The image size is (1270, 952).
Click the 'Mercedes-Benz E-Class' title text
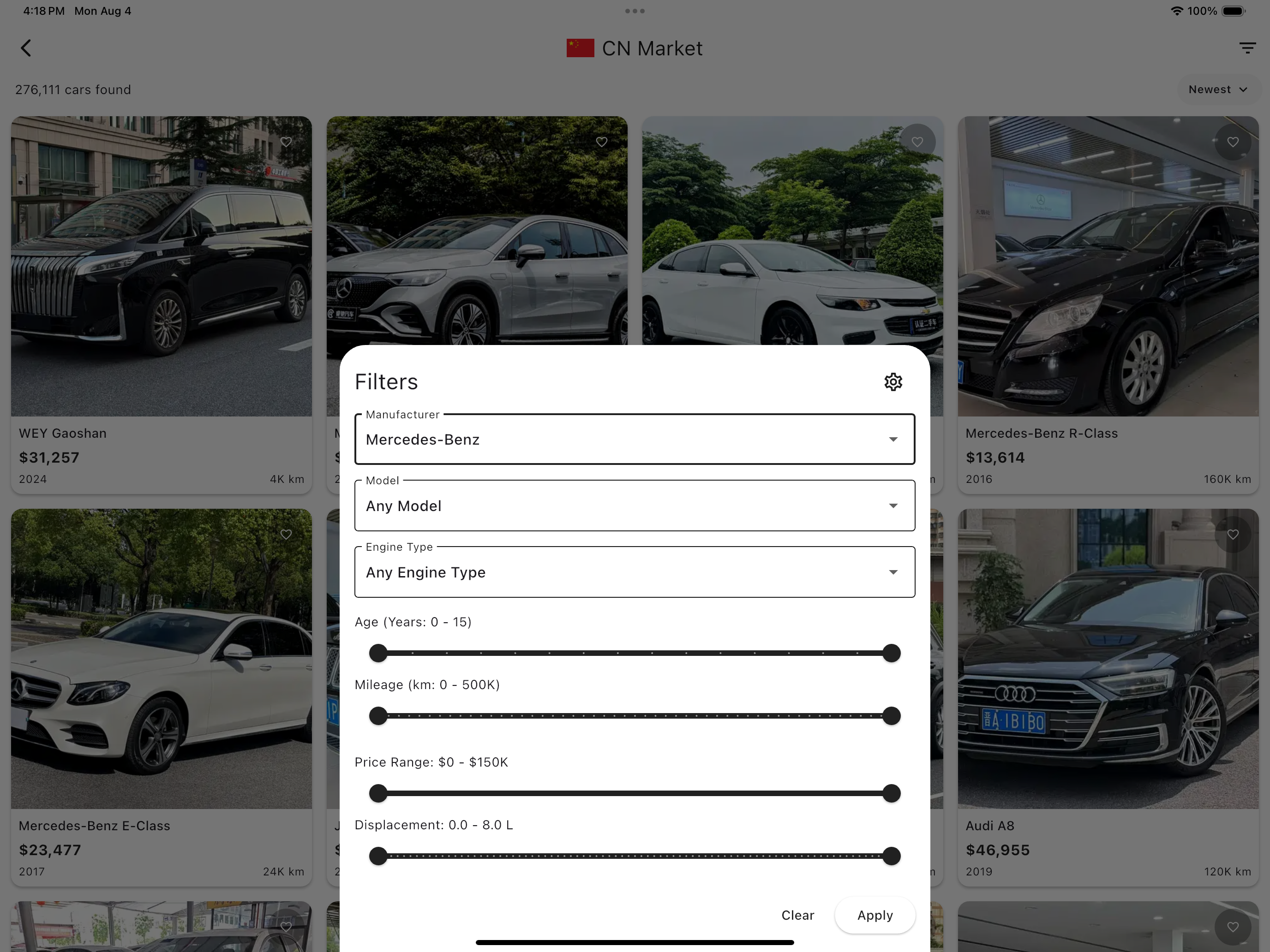(94, 826)
